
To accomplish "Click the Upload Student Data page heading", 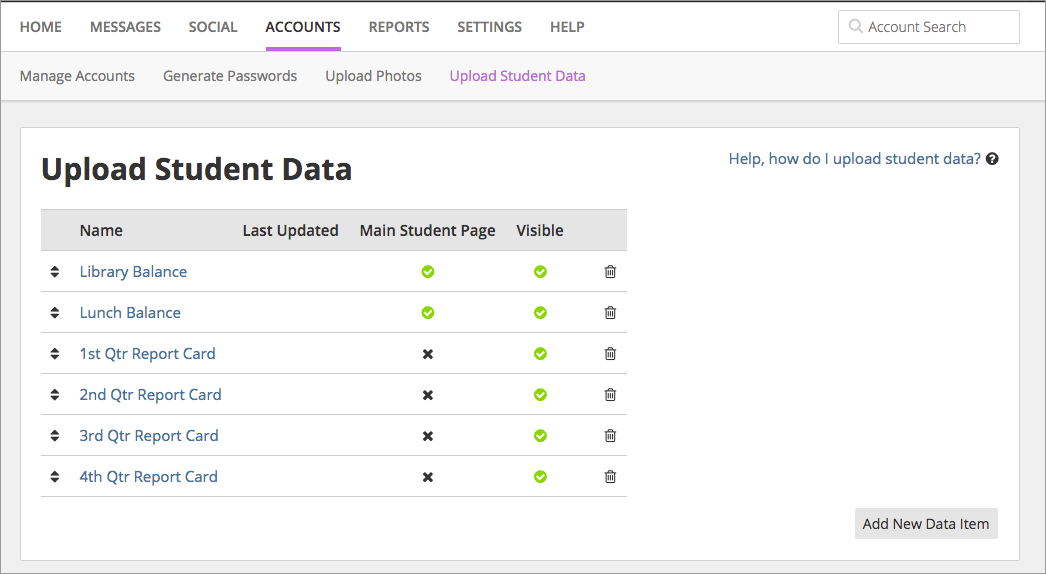I will [x=197, y=170].
